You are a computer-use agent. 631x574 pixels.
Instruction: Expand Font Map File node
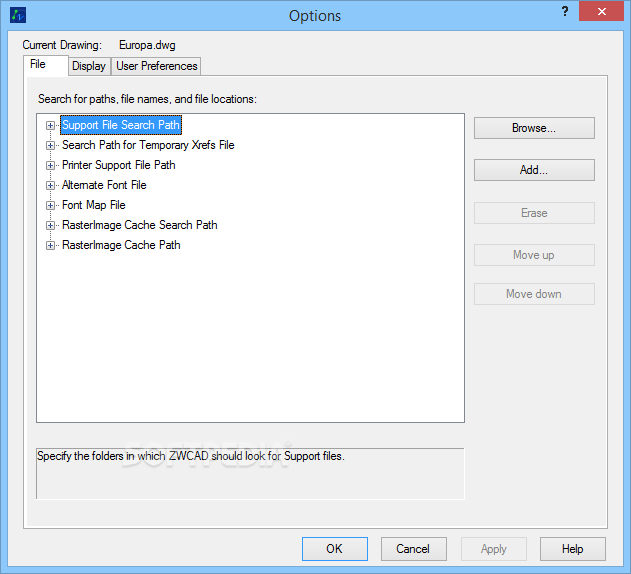point(50,205)
